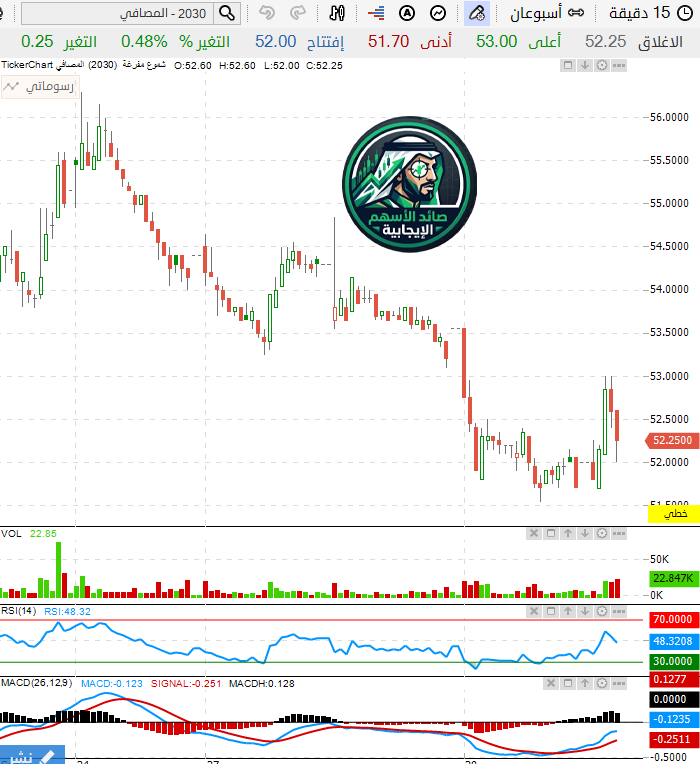Open the chart type candlestick icon
Screen dimensions: 700x764
(x=337, y=13)
